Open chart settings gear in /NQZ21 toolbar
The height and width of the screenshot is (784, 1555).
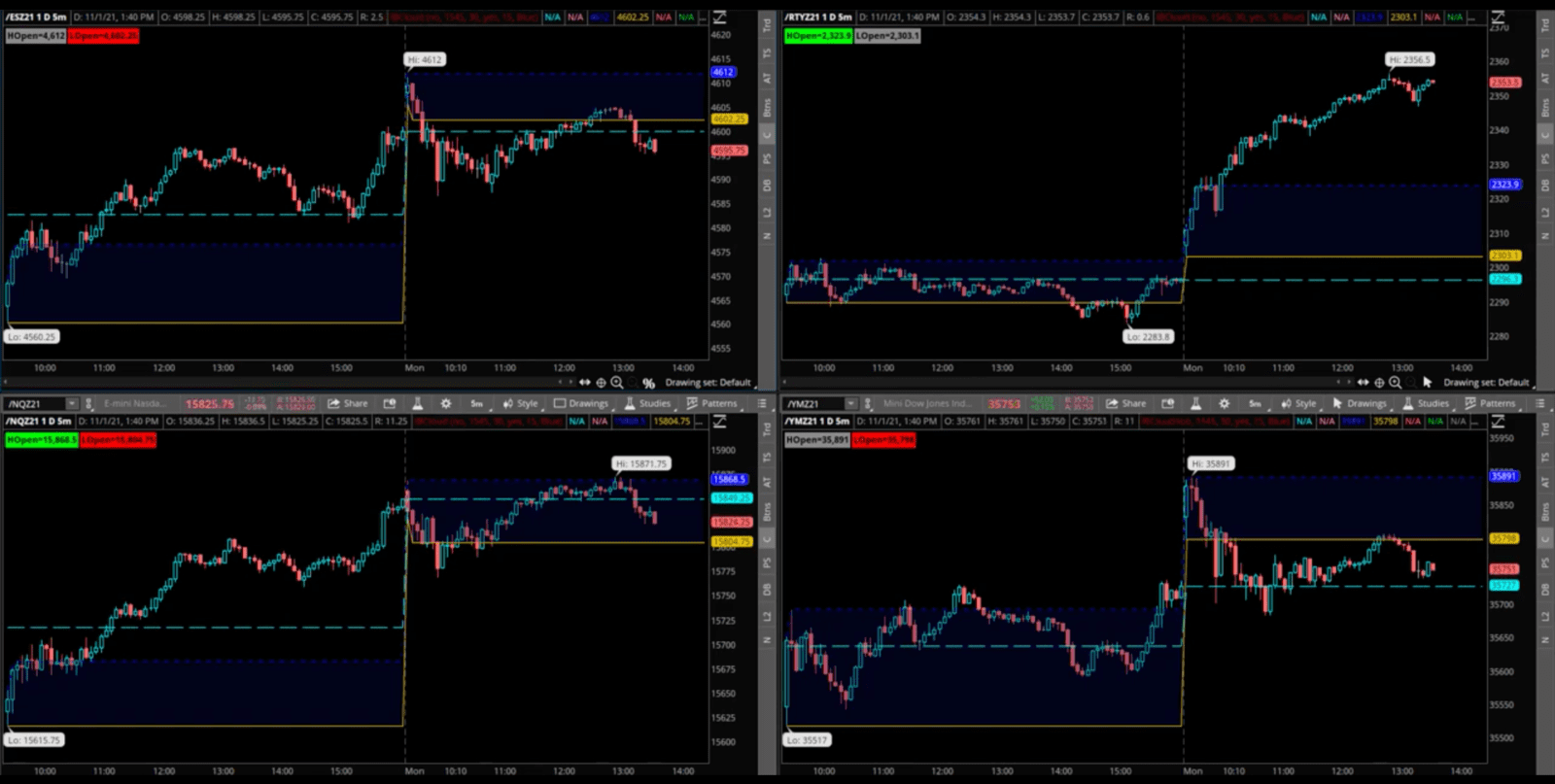(446, 403)
